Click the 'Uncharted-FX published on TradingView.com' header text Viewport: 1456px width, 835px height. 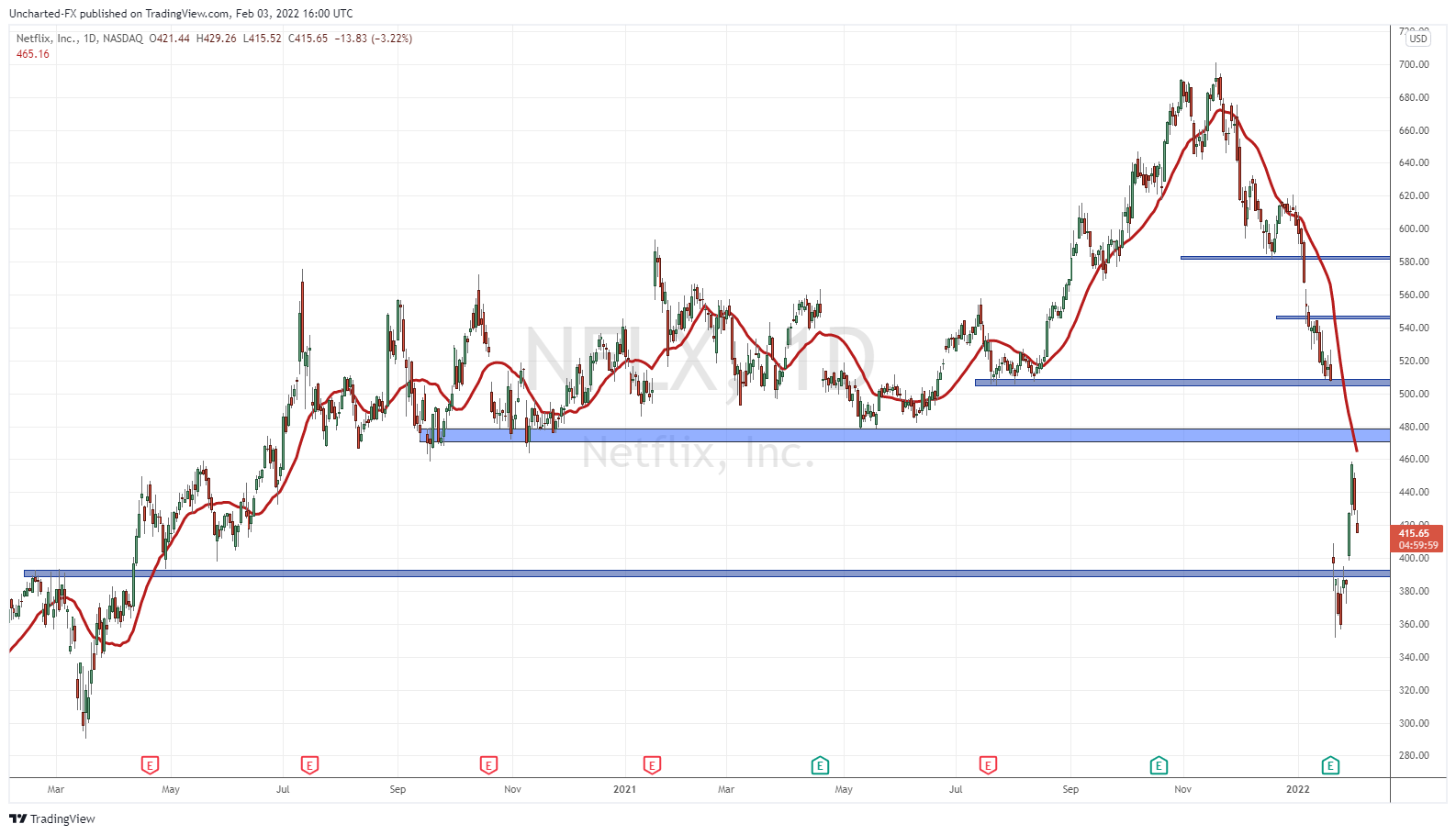tap(118, 14)
